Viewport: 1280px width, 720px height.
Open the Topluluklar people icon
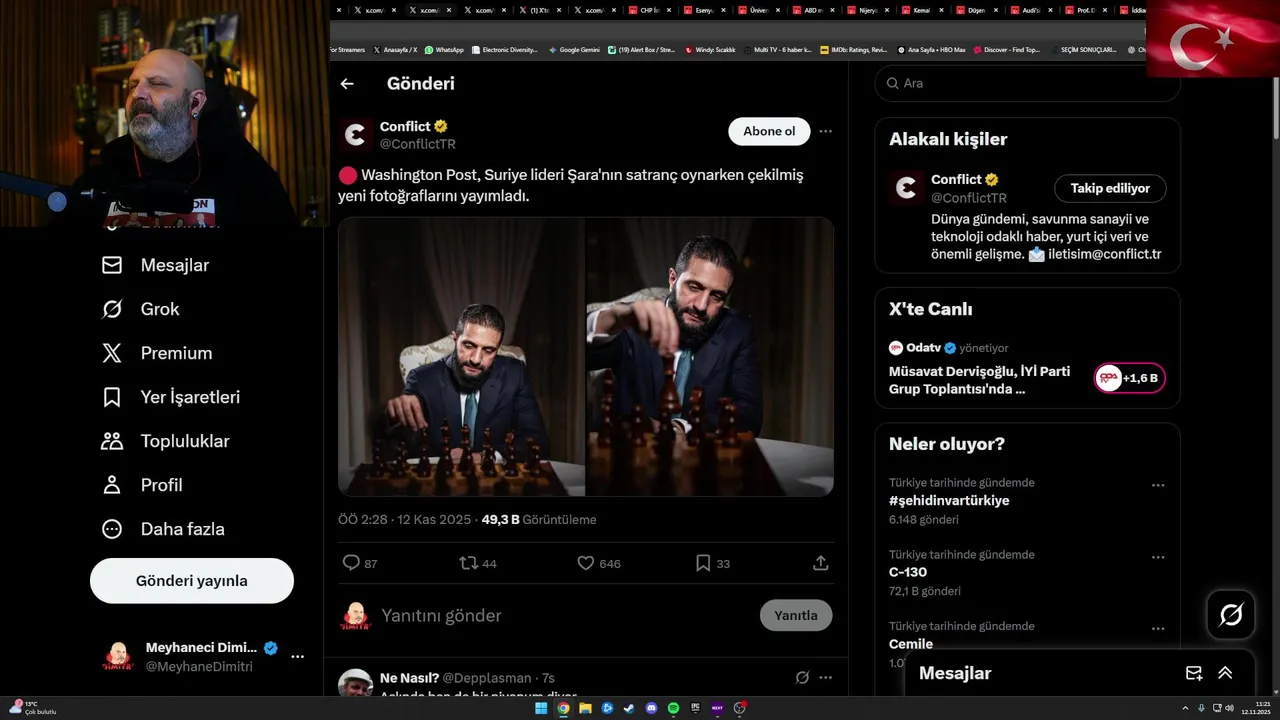112,441
